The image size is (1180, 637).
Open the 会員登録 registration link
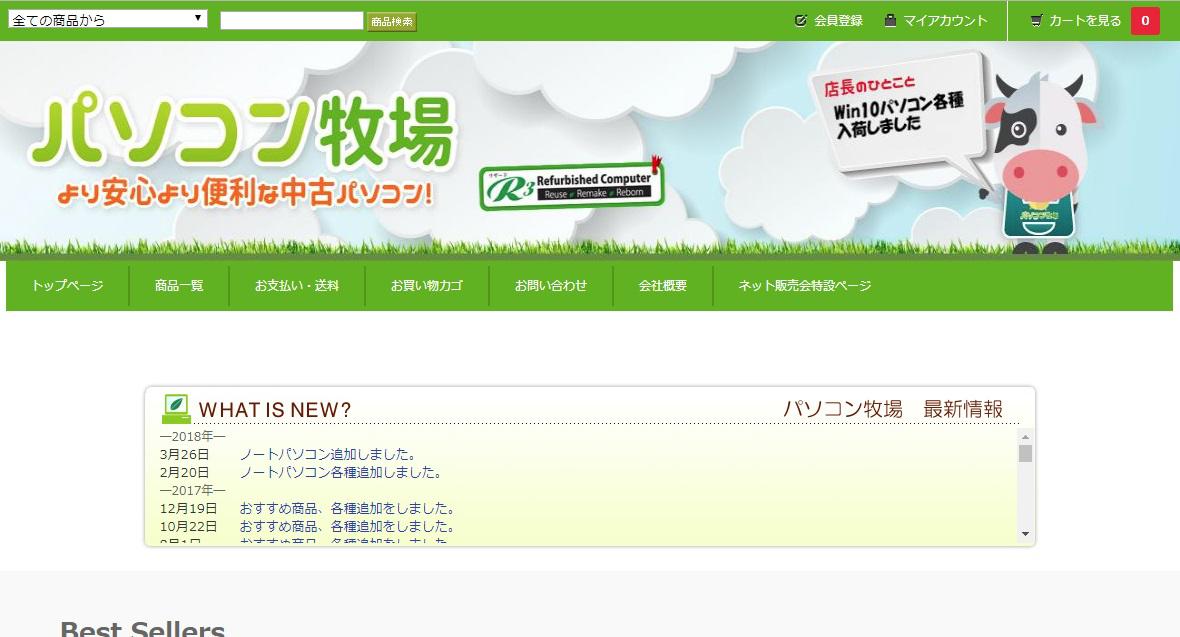[x=838, y=20]
